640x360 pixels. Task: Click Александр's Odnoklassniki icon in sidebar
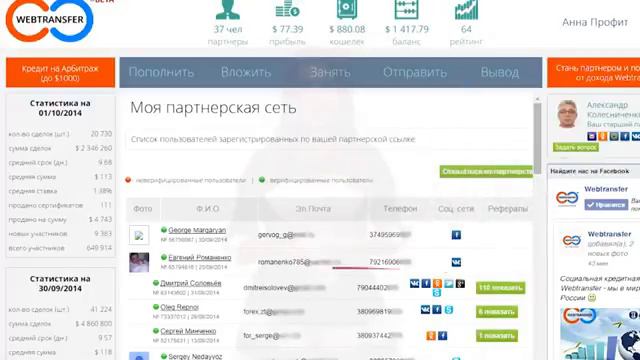point(603,136)
